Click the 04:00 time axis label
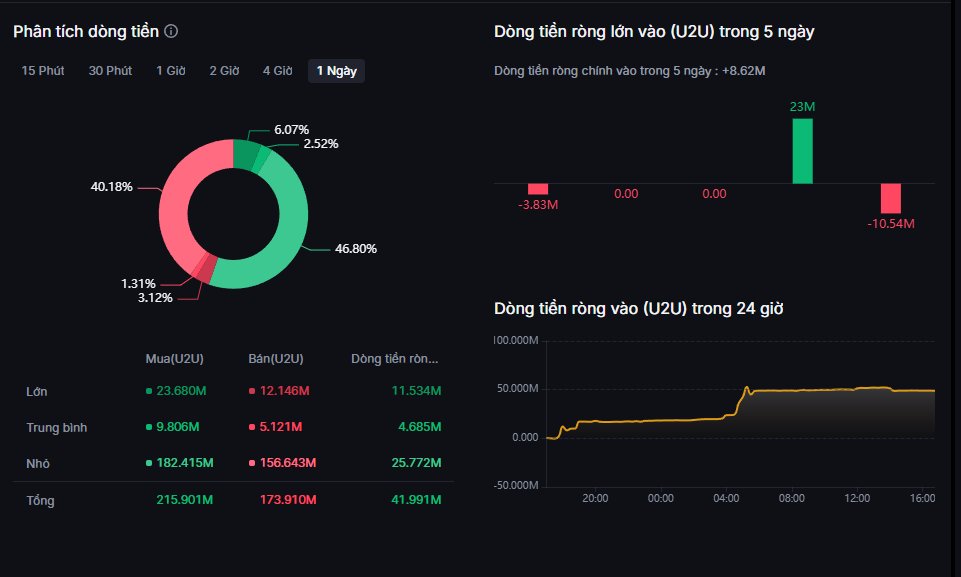The image size is (961, 577). click(726, 499)
